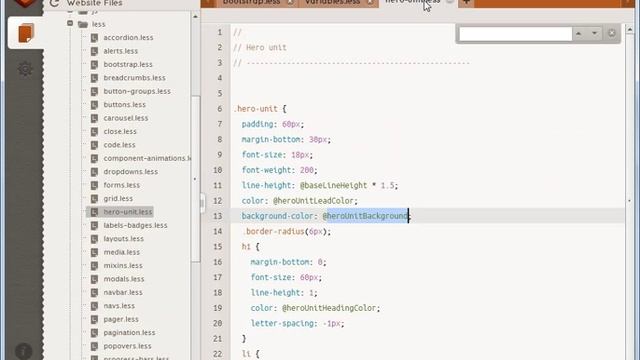This screenshot has width=640, height=360.
Task: Open grid.less file
Action: tap(118, 199)
